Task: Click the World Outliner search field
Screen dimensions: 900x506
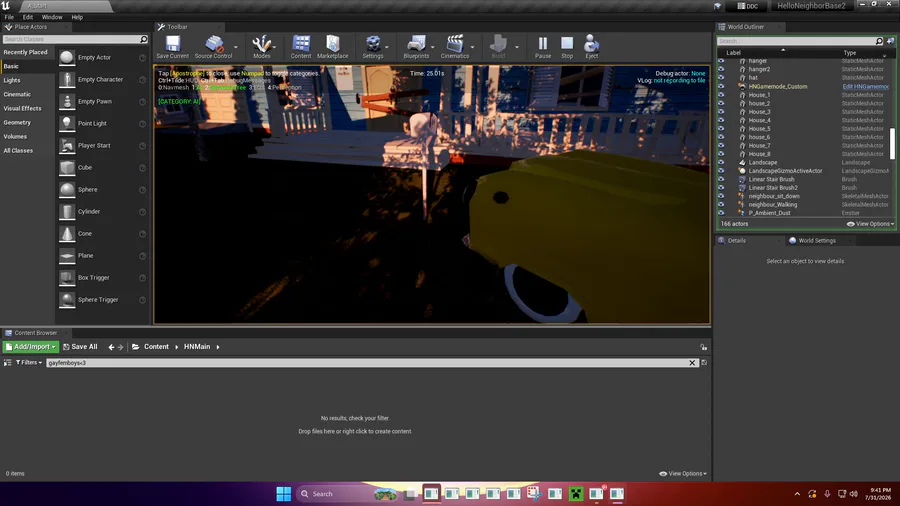Action: click(x=796, y=41)
